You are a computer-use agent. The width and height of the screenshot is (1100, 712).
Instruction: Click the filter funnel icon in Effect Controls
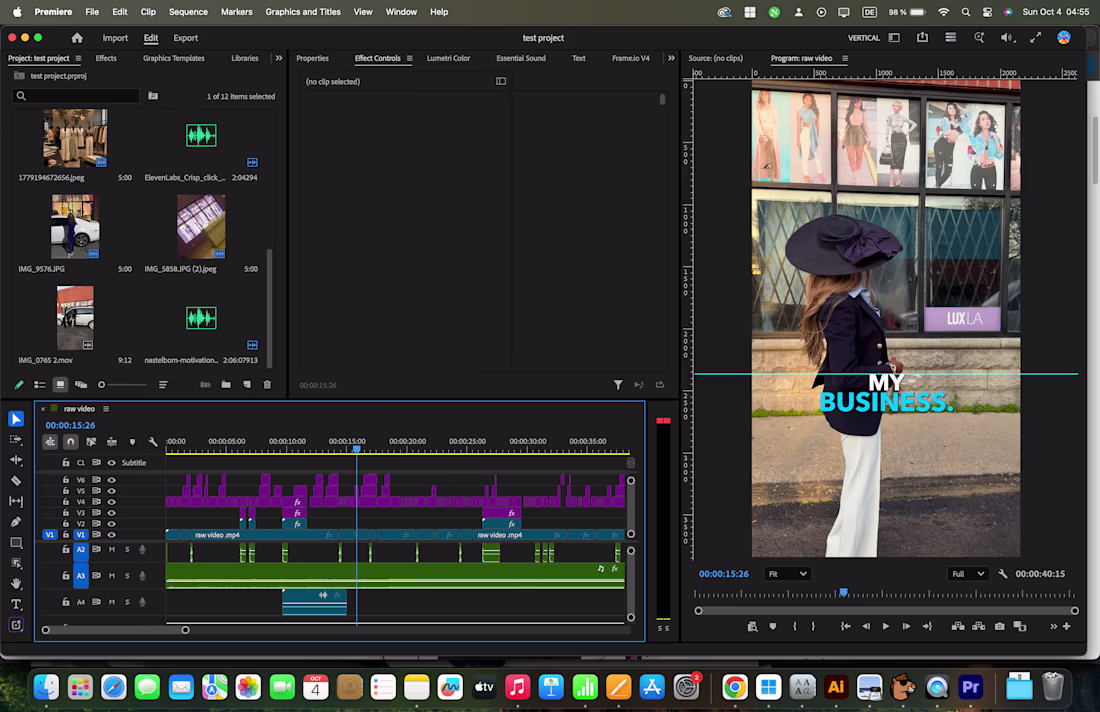618,385
